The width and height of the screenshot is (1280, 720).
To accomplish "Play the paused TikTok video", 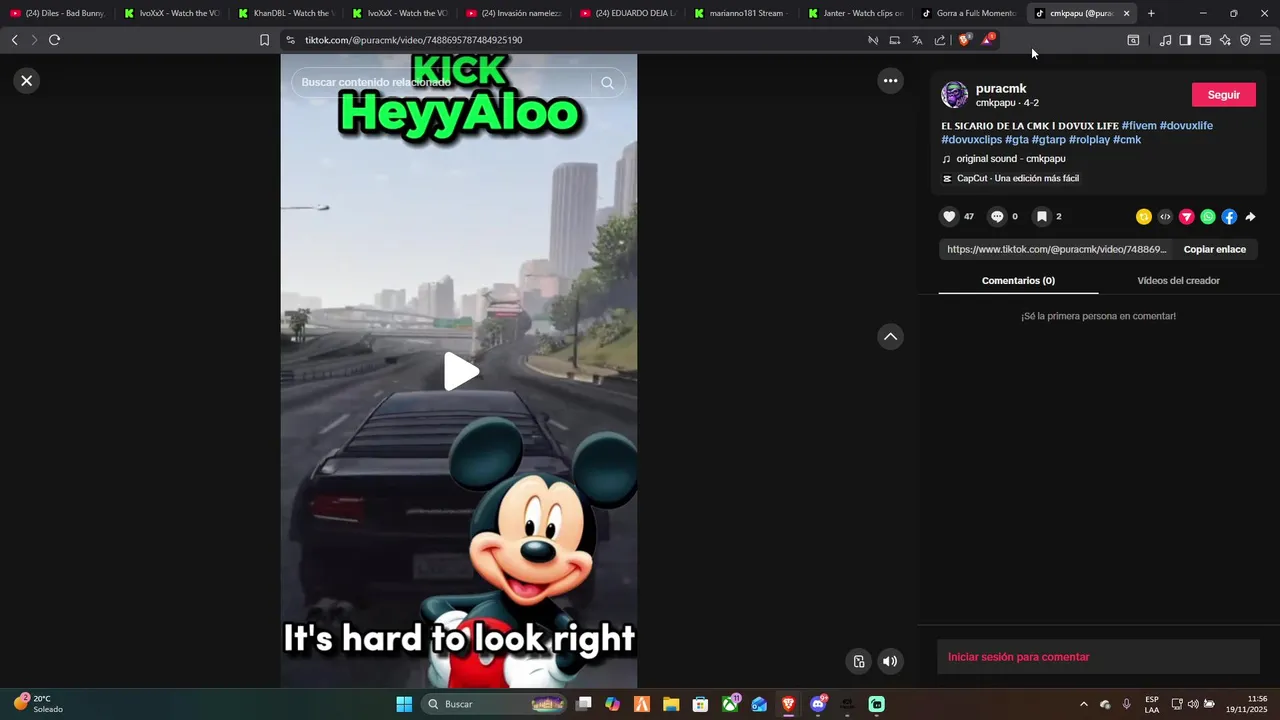I will coord(460,372).
